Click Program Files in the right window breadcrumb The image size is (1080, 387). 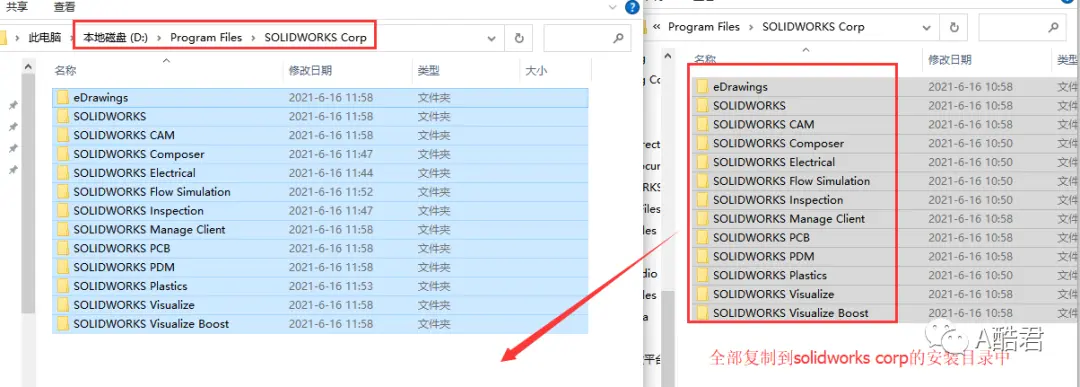[704, 27]
